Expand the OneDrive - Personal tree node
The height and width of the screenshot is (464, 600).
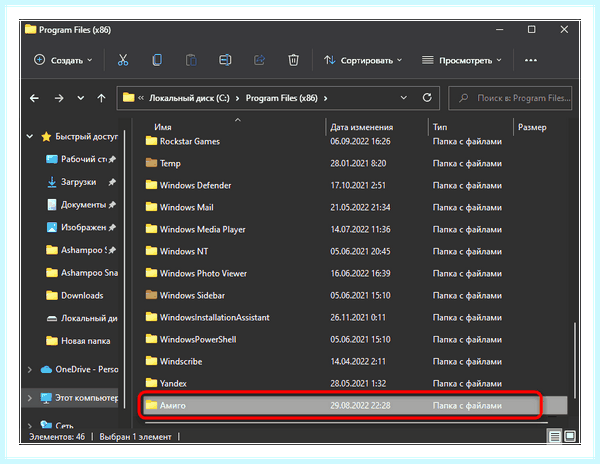(x=29, y=370)
